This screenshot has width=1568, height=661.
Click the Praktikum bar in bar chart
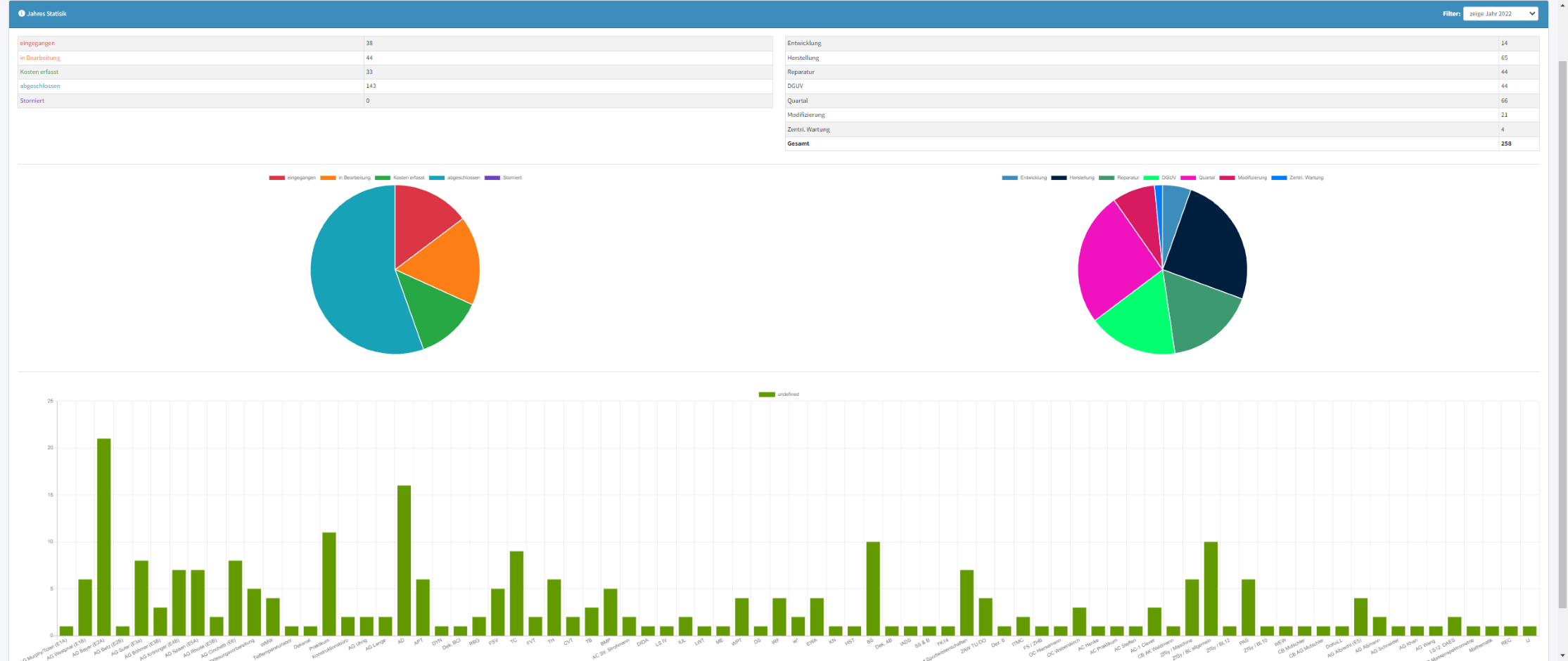tap(329, 584)
